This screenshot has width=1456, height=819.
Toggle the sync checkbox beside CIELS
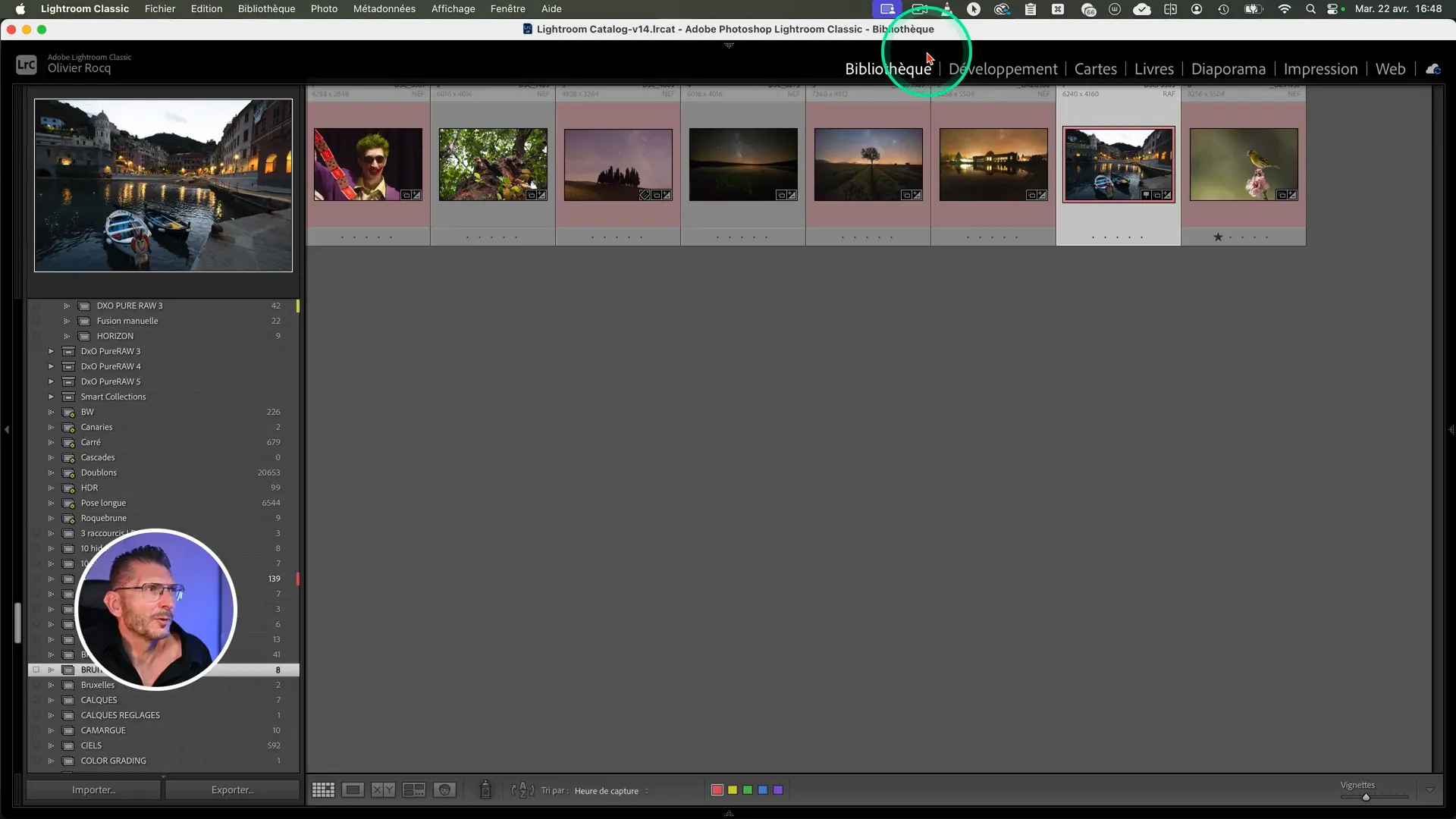pyautogui.click(x=36, y=746)
